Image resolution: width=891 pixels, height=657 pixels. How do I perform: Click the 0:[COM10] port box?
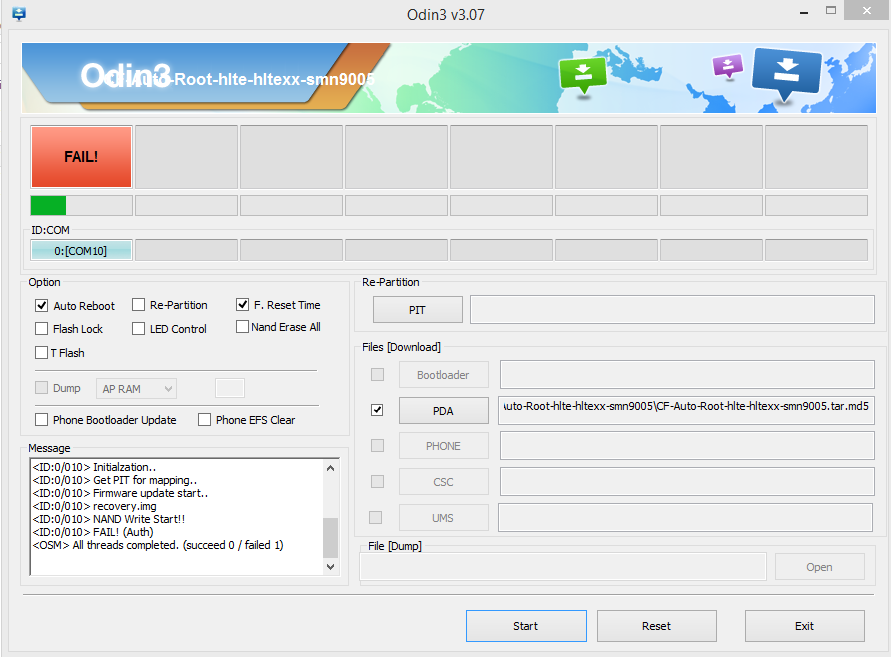[81, 251]
